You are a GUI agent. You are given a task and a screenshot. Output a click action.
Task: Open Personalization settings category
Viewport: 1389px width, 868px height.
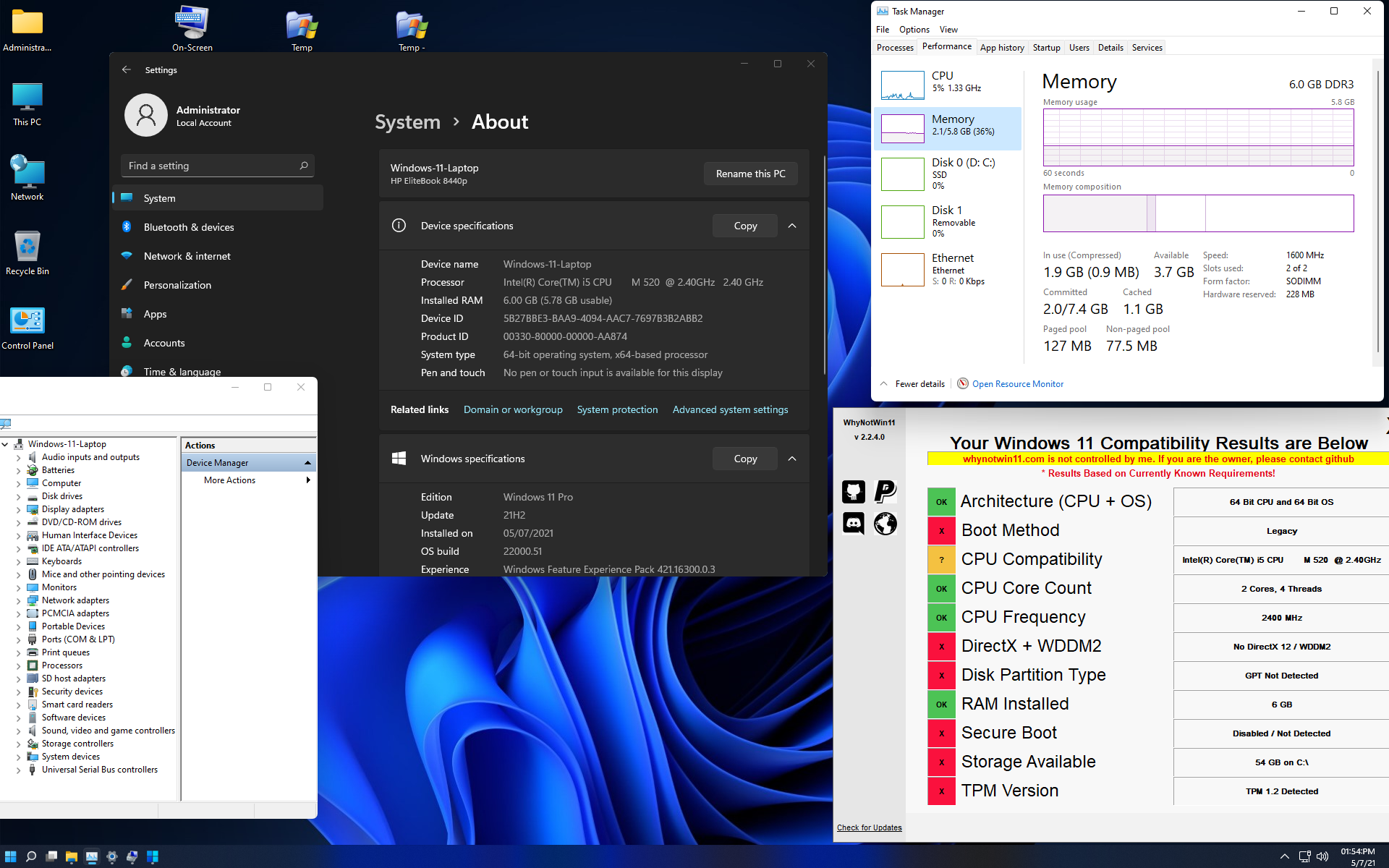point(218,285)
